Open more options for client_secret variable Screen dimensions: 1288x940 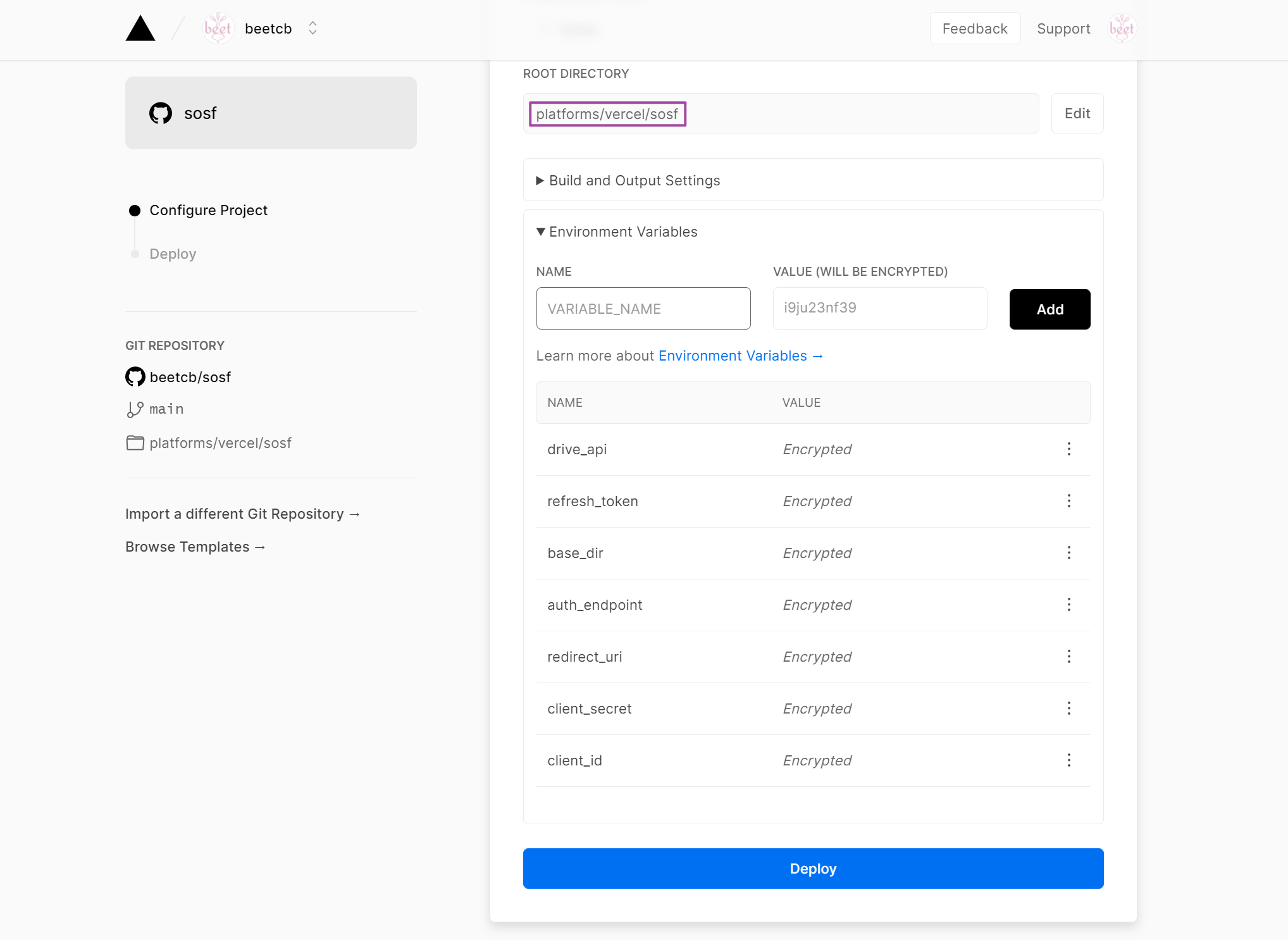[1068, 708]
